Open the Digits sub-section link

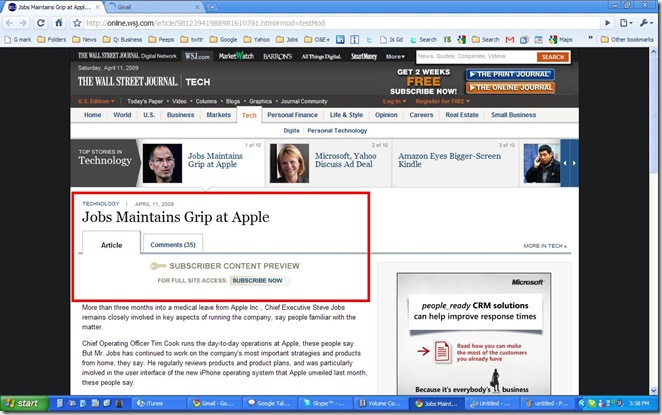click(x=291, y=130)
